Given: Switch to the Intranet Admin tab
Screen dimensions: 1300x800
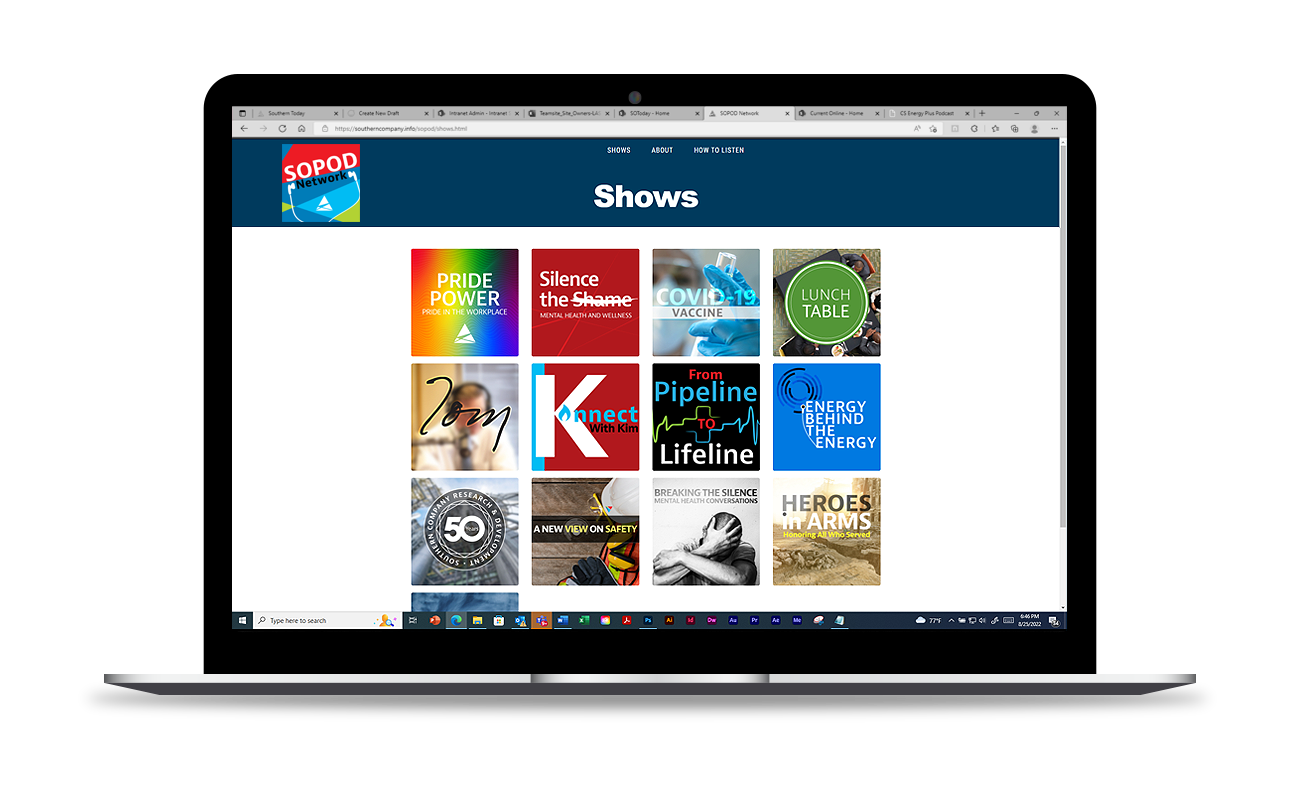Looking at the screenshot, I should 478,114.
